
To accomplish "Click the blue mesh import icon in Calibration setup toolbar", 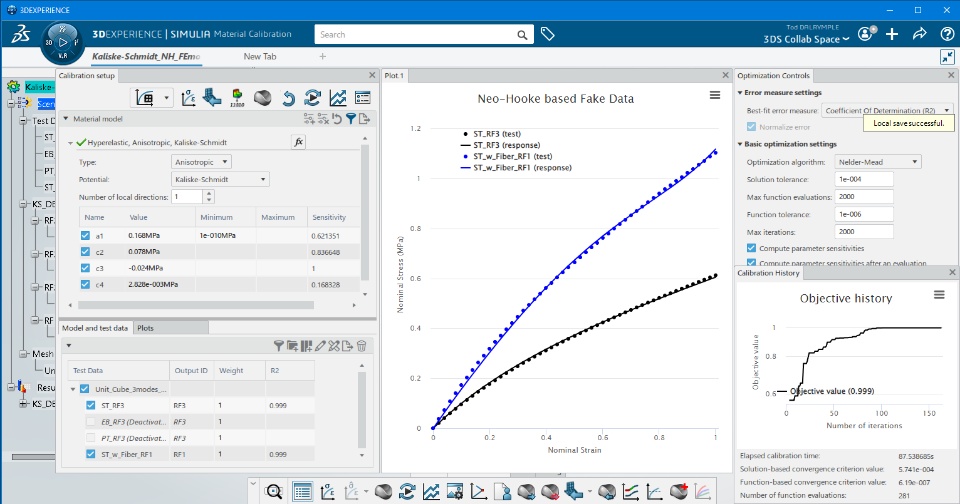I will (x=212, y=97).
